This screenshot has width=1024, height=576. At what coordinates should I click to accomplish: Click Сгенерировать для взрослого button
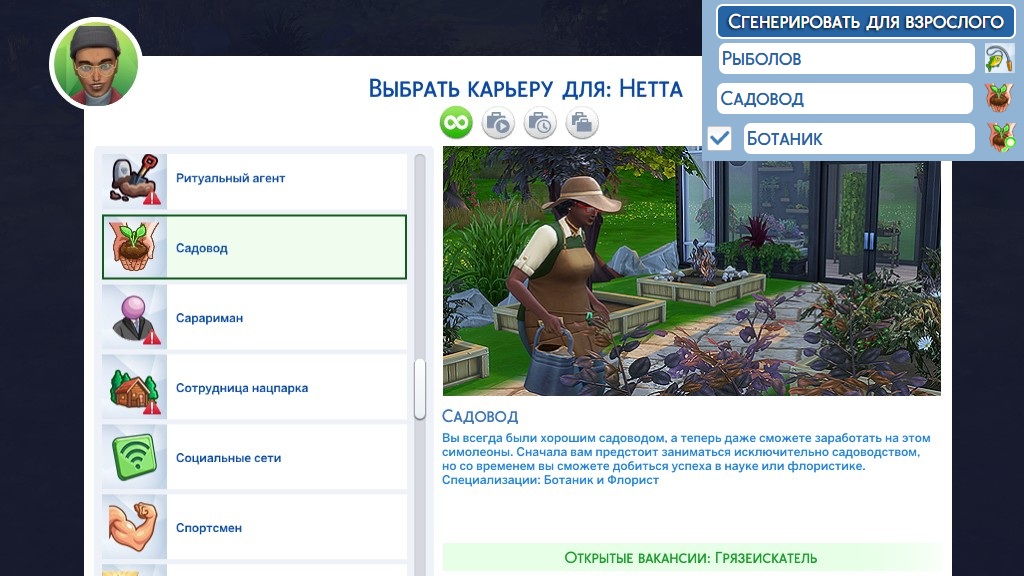(x=865, y=22)
